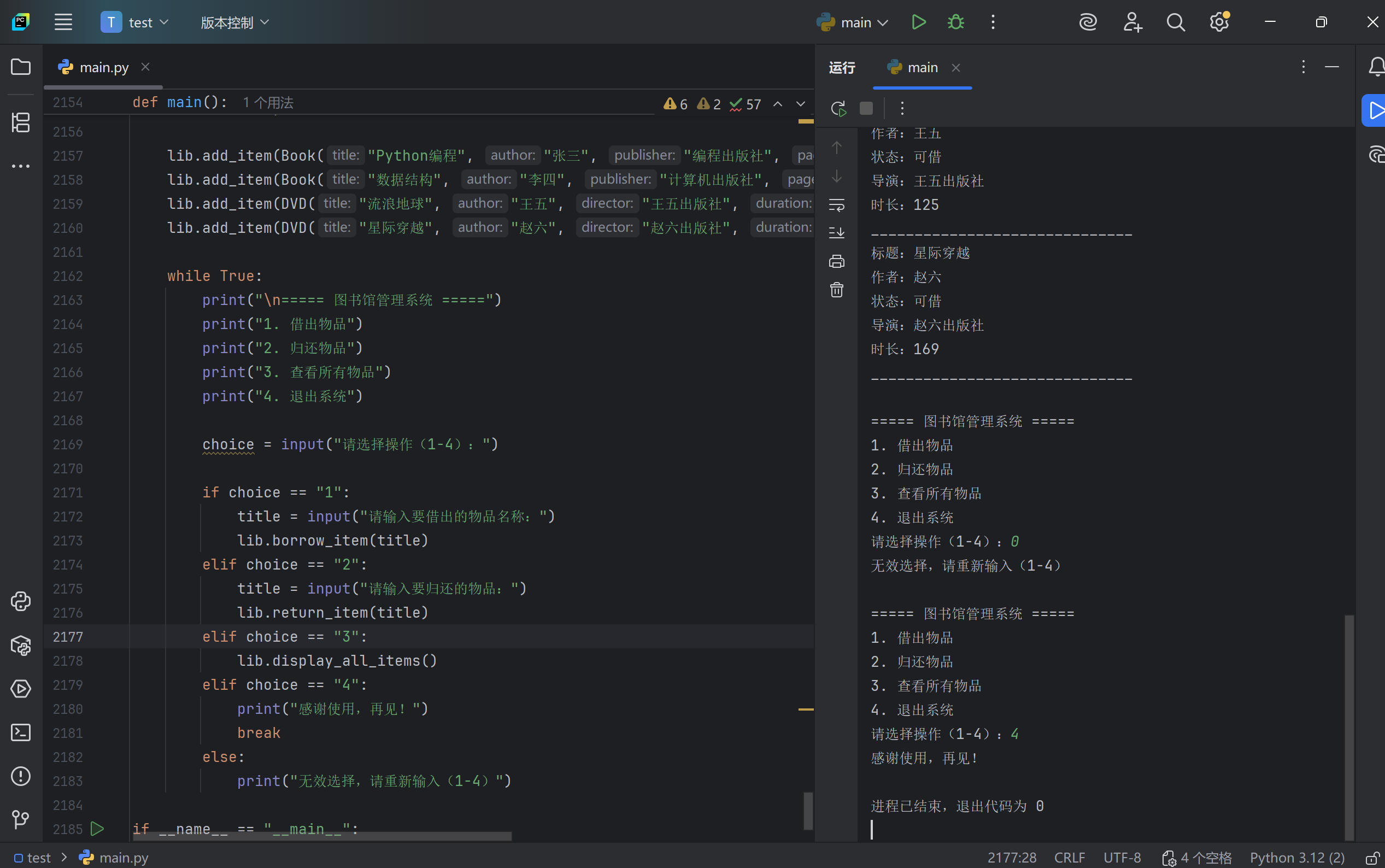1385x868 pixels.
Task: Click the 'break' statement at line 2181
Action: 259,733
